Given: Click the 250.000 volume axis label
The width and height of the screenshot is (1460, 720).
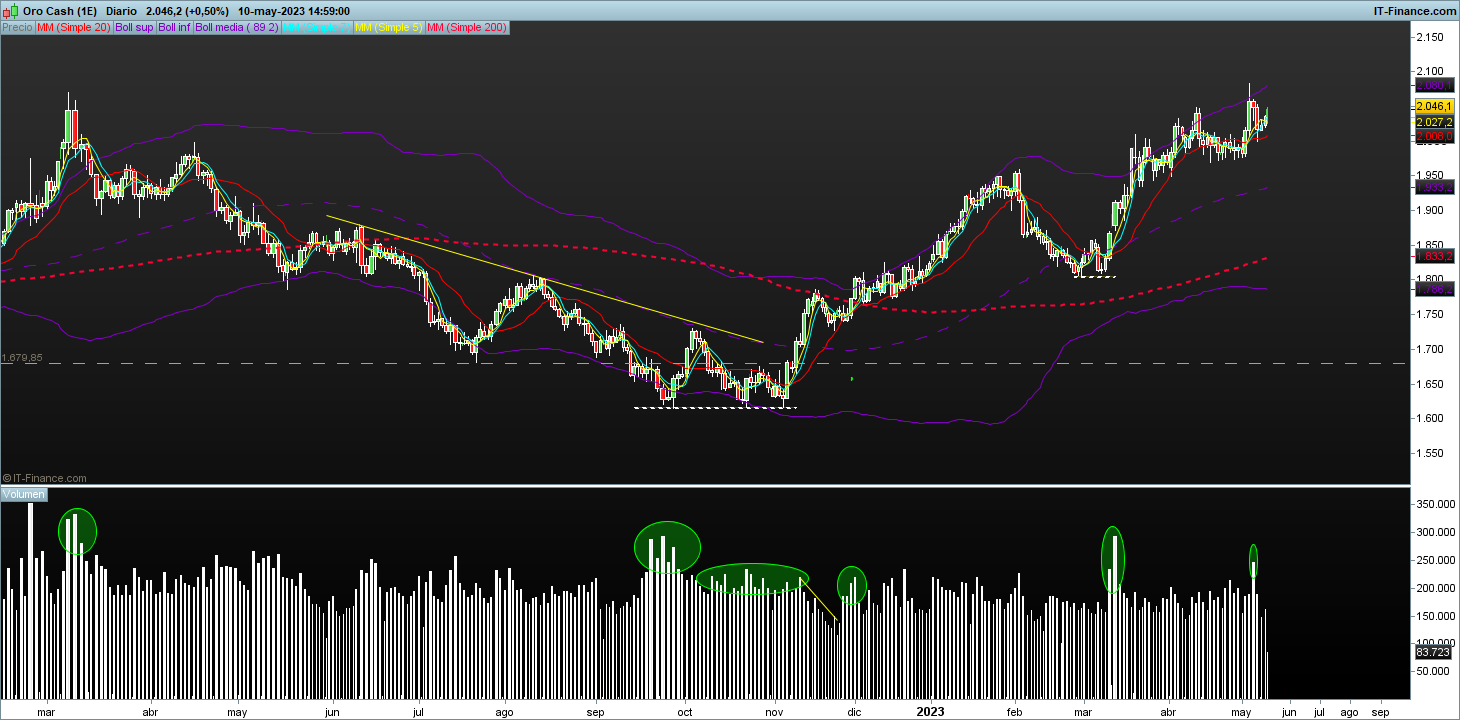Looking at the screenshot, I should coord(1434,560).
